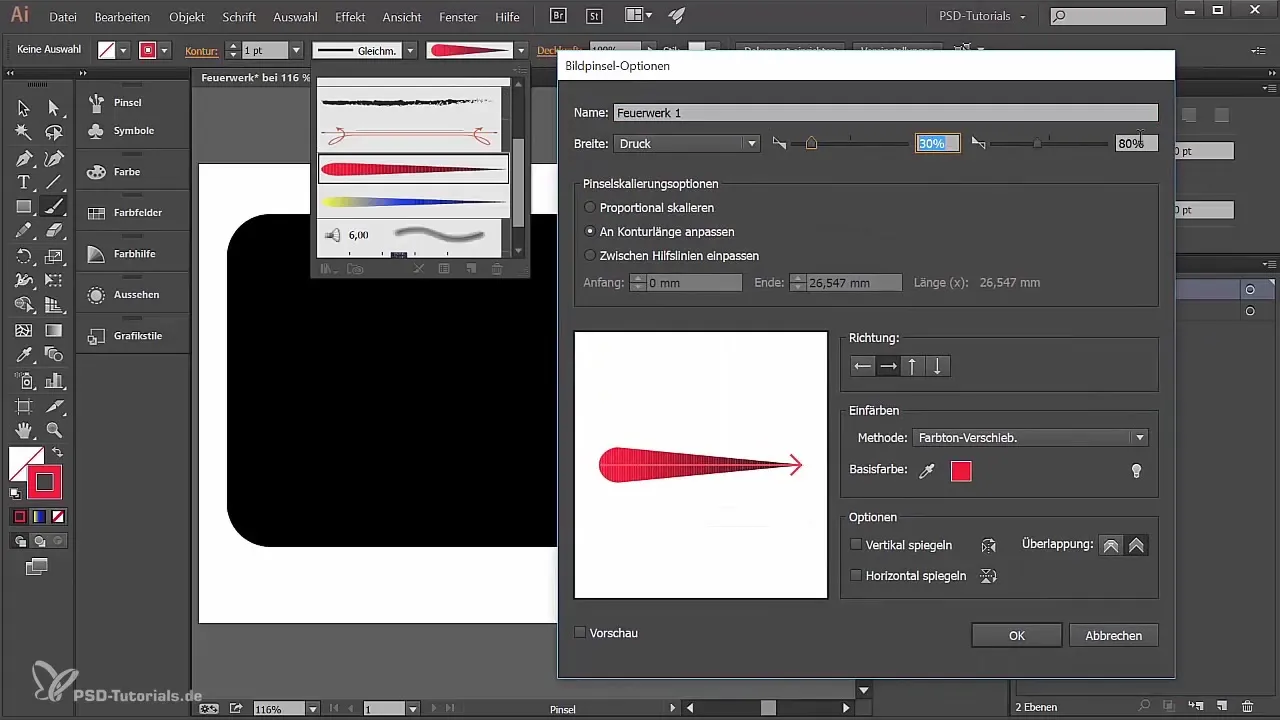The image size is (1280, 720).
Task: Select the Direct Selection tool
Action: 54,108
